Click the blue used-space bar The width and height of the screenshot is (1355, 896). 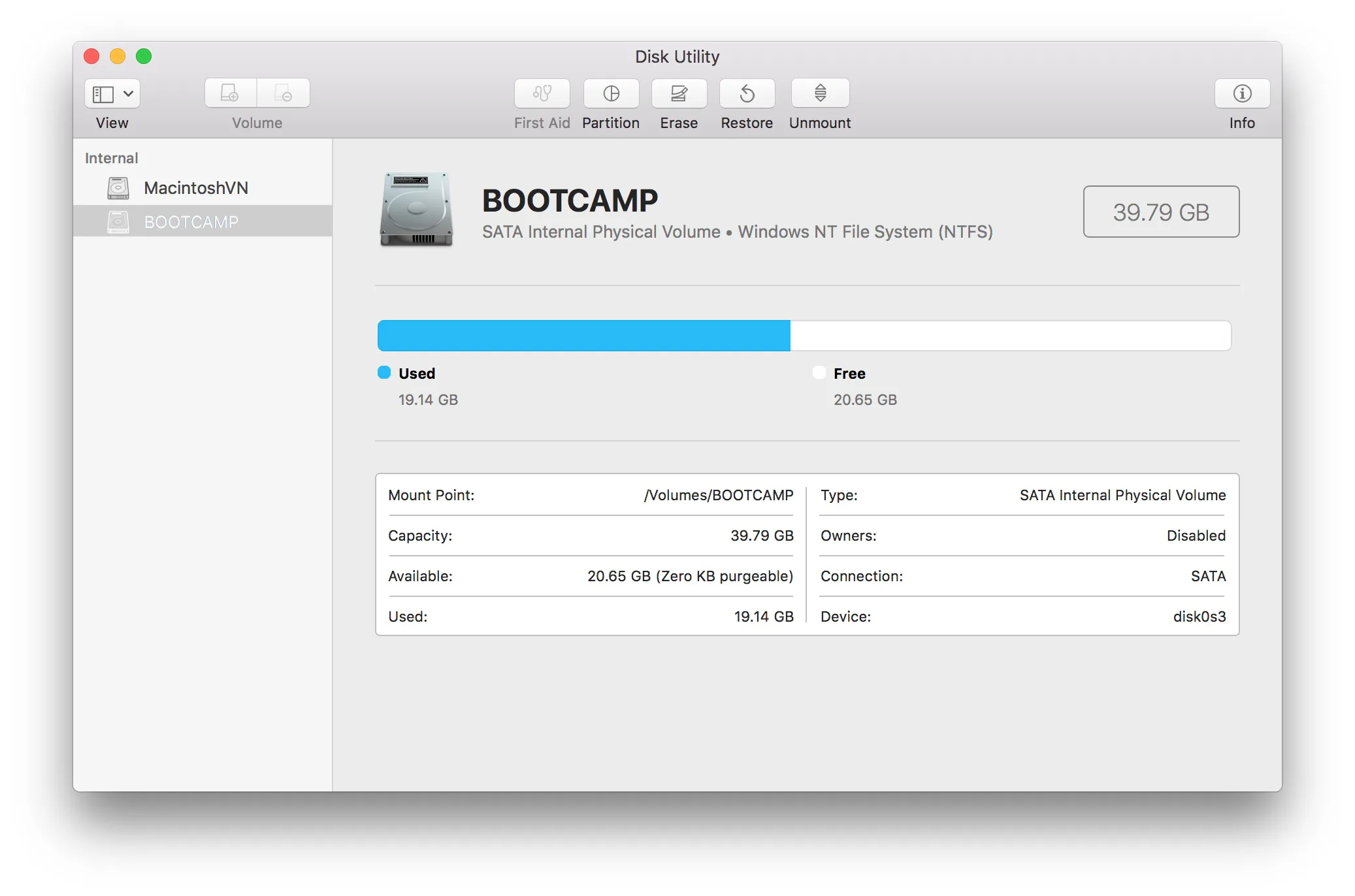584,336
